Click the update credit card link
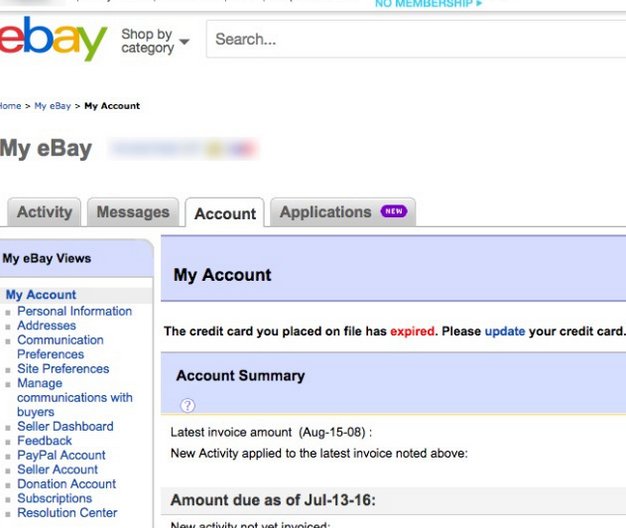The image size is (626, 528). click(x=505, y=331)
